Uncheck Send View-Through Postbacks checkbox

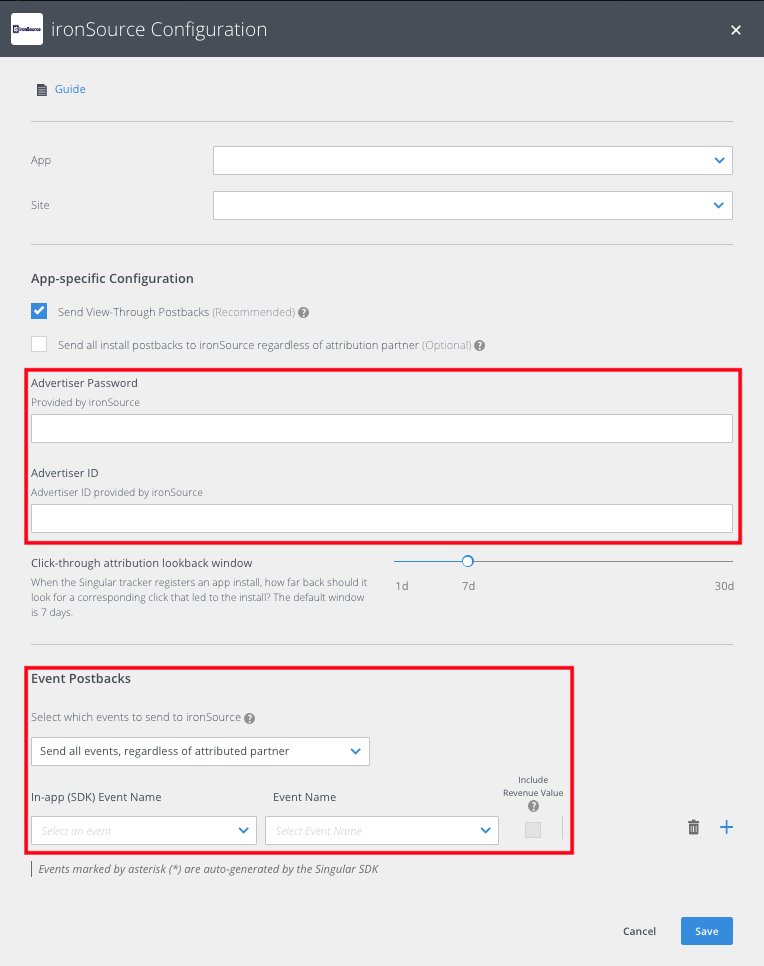[39, 311]
